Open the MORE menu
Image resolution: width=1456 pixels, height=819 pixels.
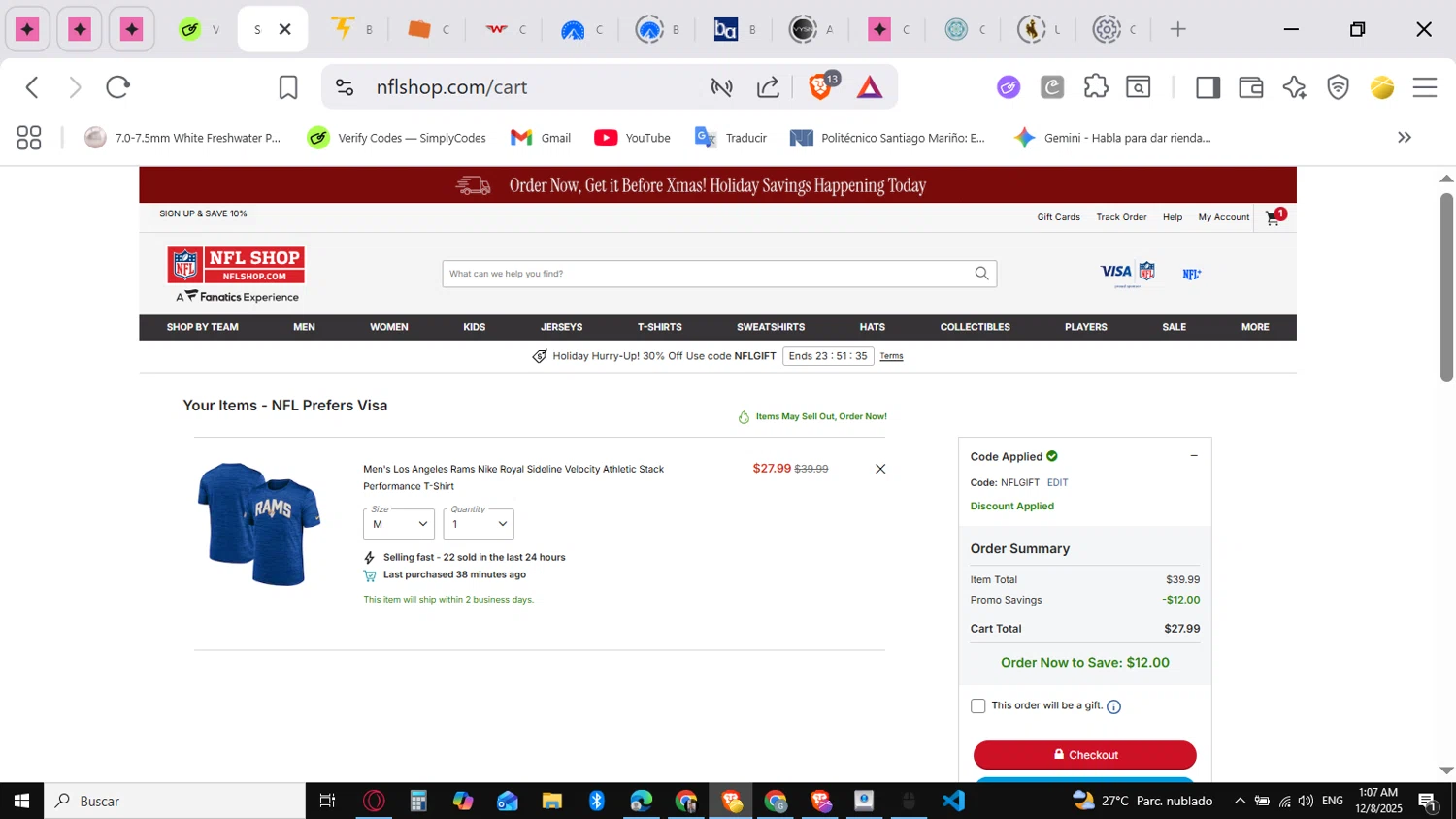click(x=1255, y=327)
